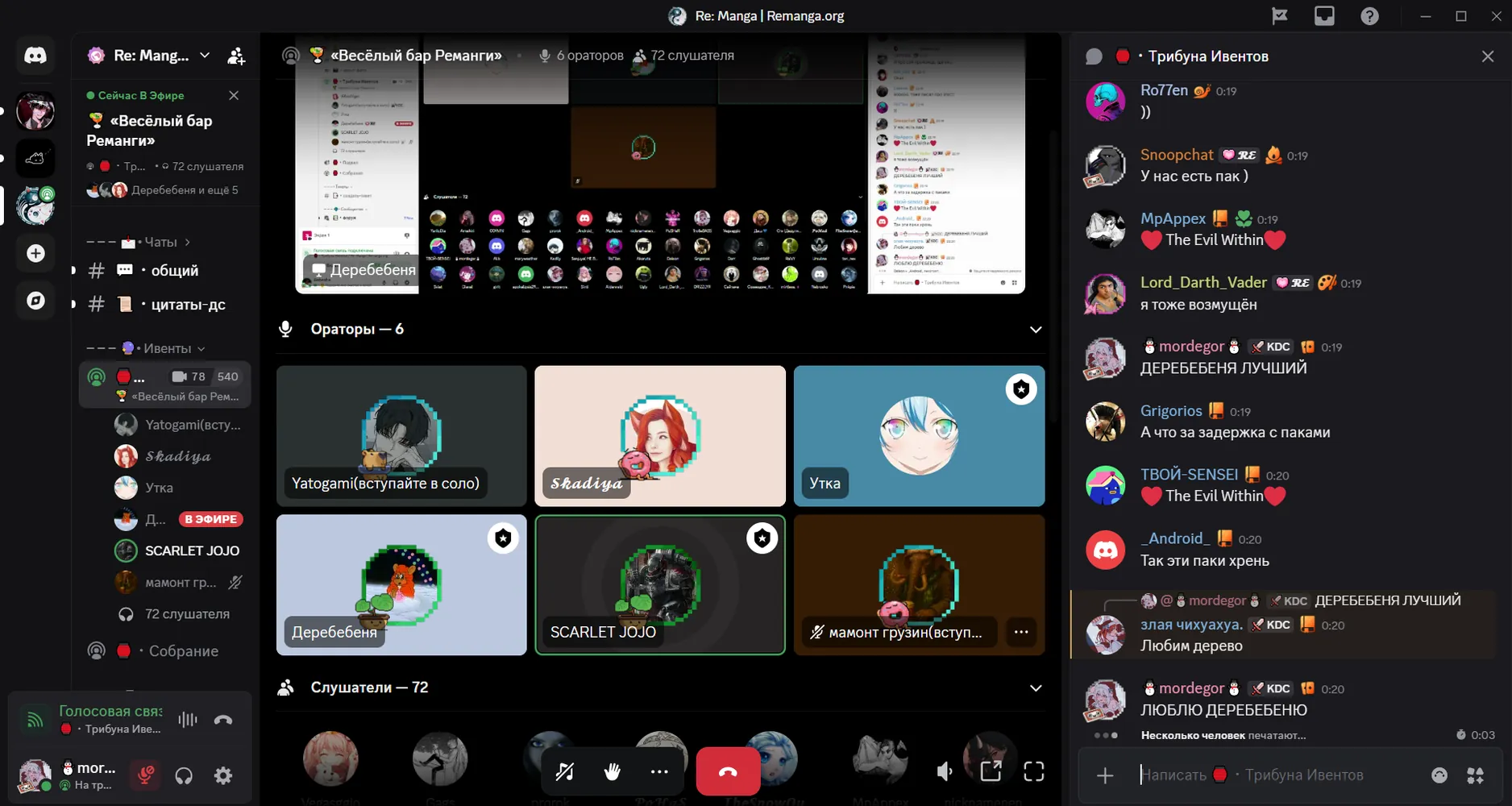The width and height of the screenshot is (1512, 806).
Task: Click Lord_Darth_Vader username in chat
Action: [1203, 282]
